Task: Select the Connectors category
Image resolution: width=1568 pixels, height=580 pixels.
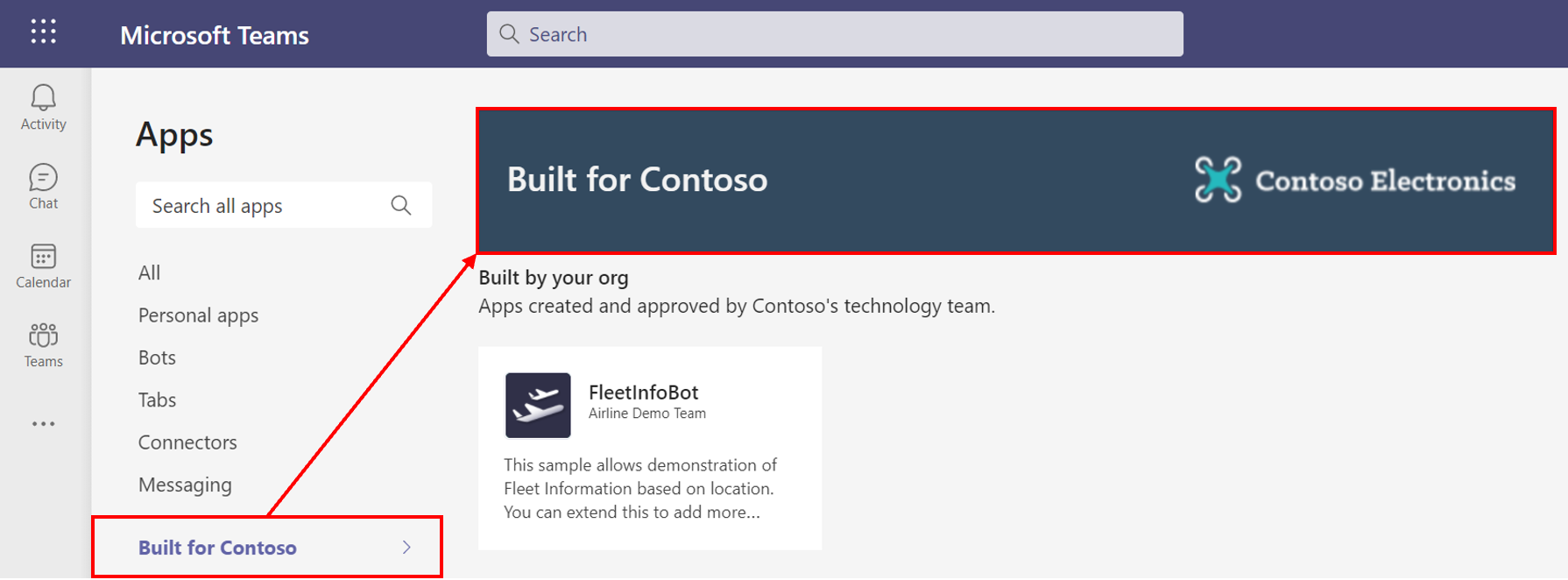Action: [x=187, y=442]
